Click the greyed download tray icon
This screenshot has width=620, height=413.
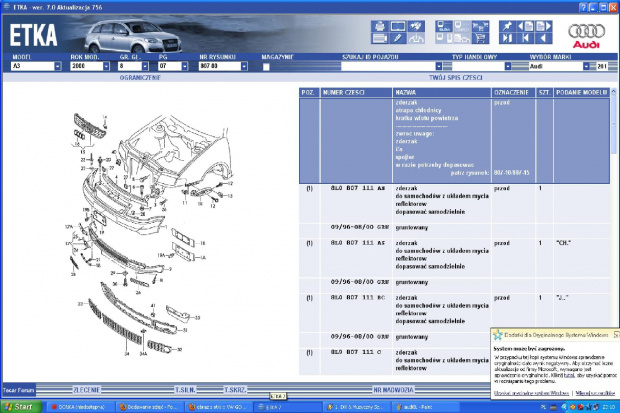click(416, 38)
